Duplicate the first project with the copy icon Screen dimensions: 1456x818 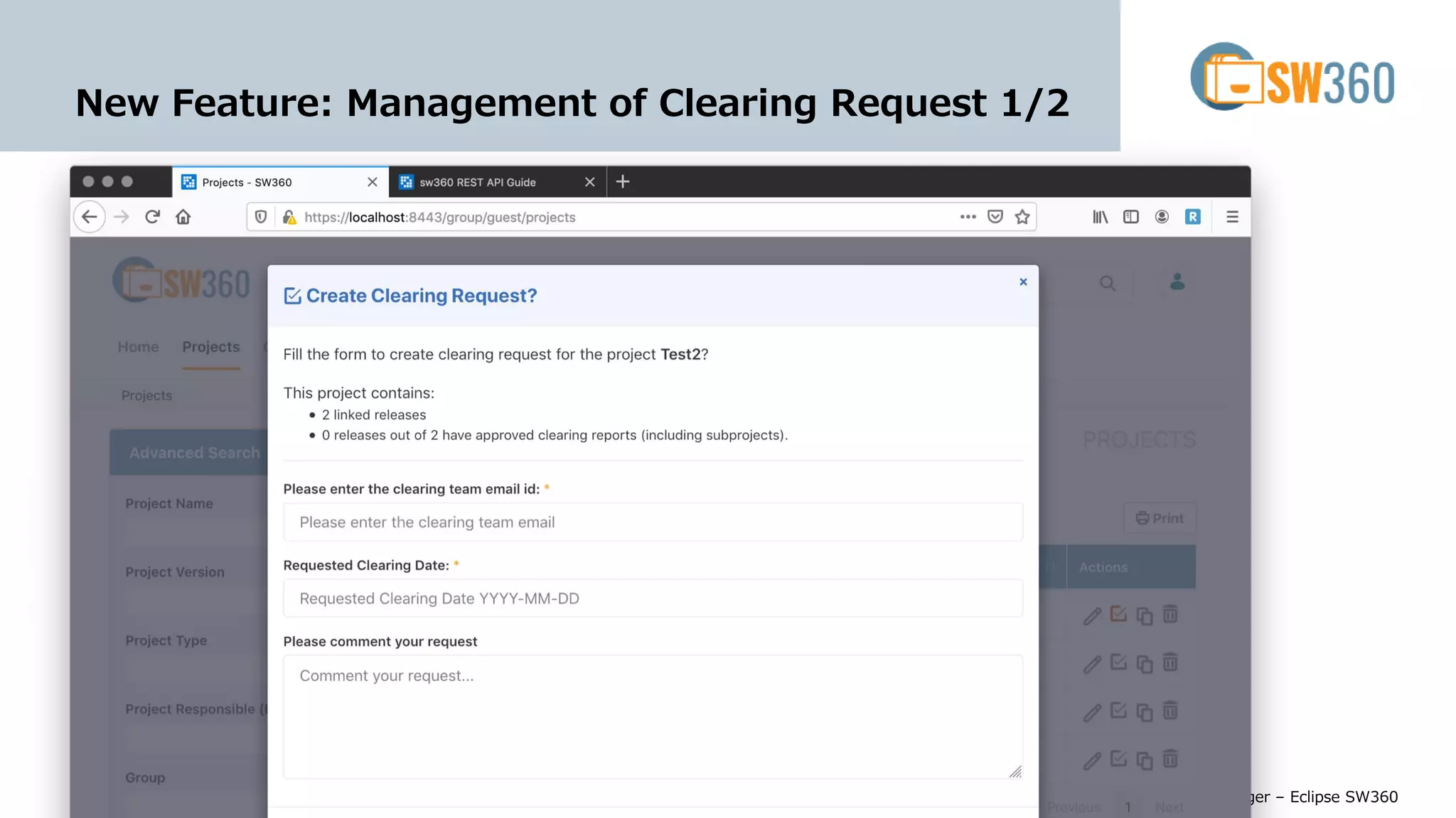[x=1145, y=616]
